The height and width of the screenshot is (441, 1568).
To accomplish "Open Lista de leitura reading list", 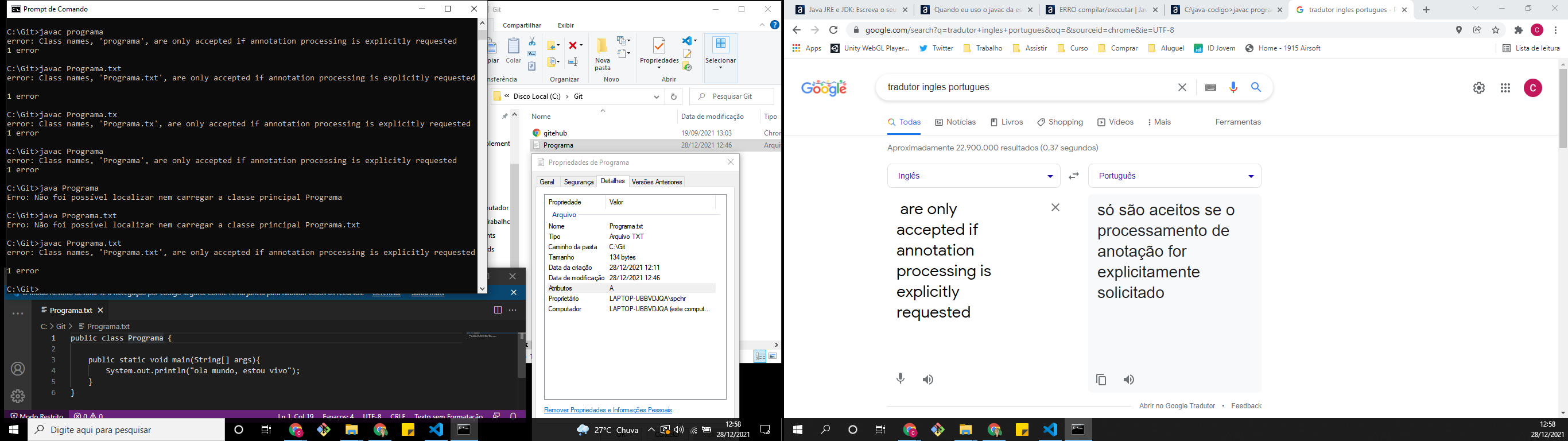I will click(1531, 48).
